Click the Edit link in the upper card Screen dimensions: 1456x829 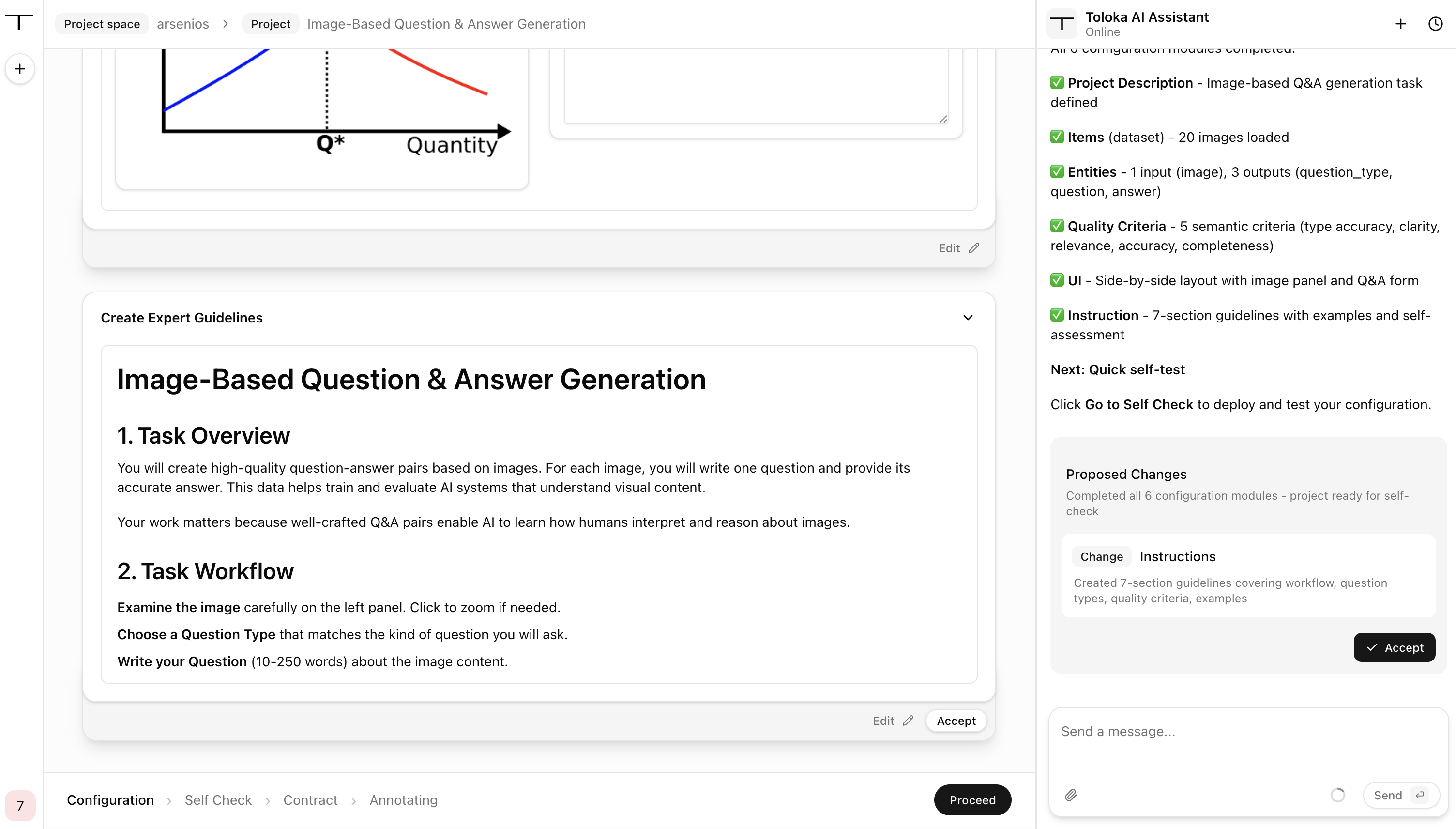coord(949,247)
